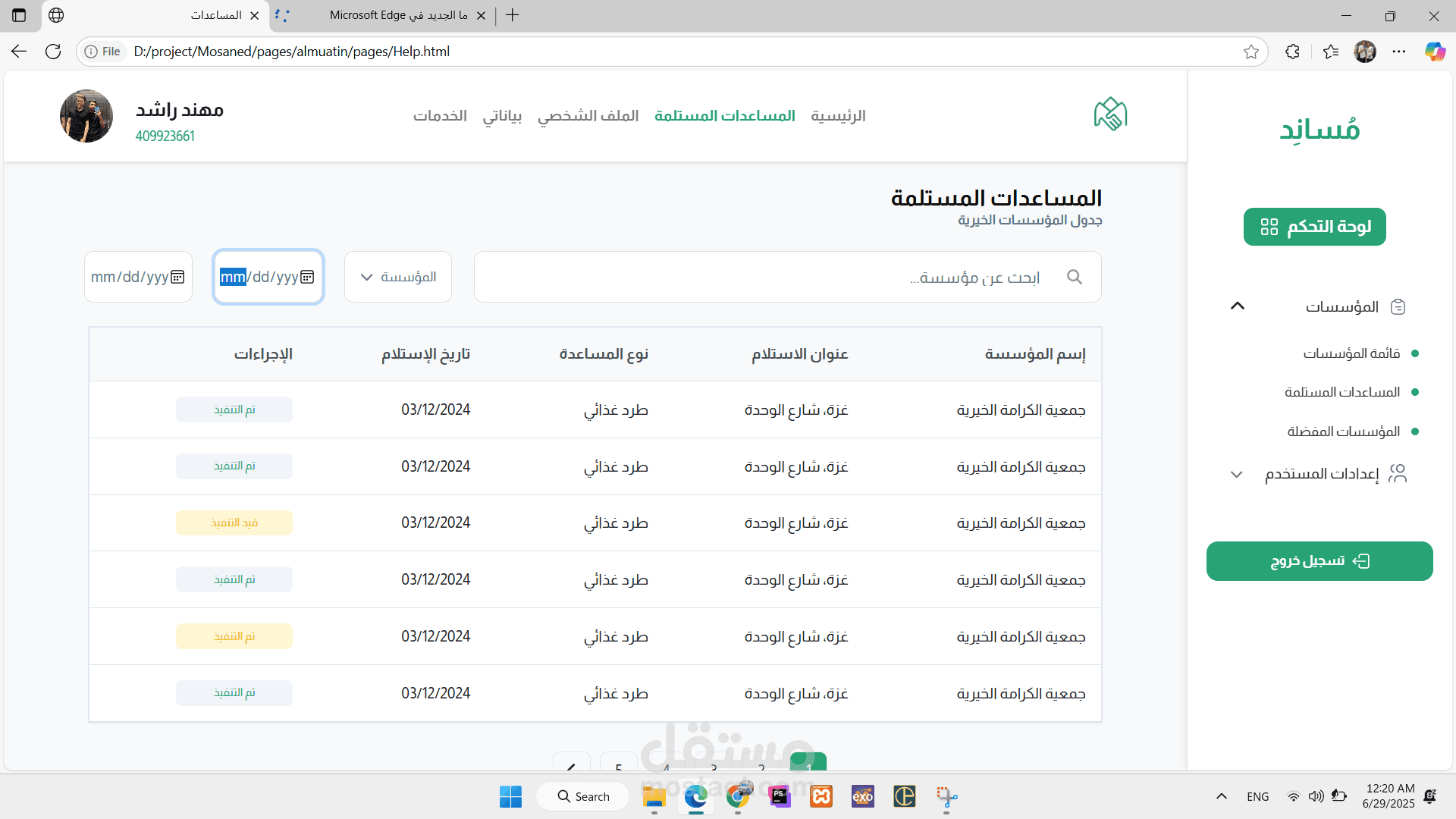Viewport: 1456px width, 819px height.
Task: Open الخدمات nav tab
Action: point(440,115)
